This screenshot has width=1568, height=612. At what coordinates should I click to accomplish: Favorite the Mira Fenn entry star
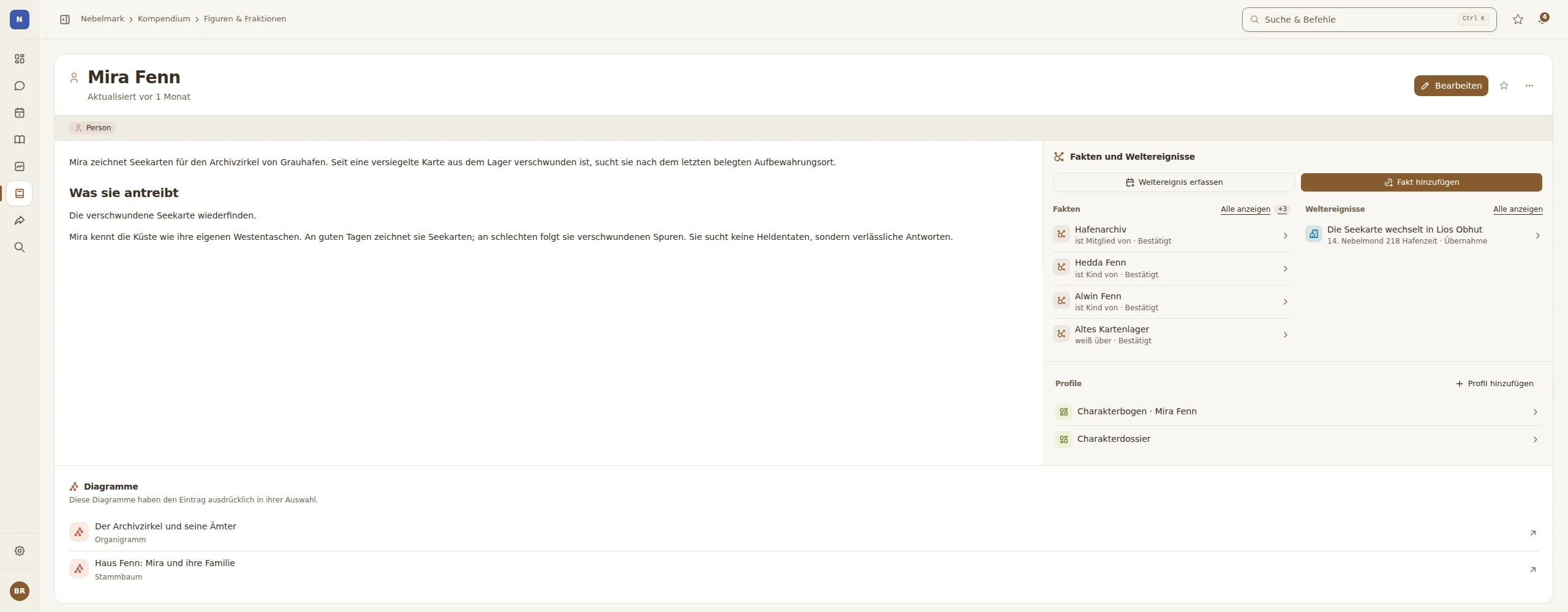[1504, 86]
